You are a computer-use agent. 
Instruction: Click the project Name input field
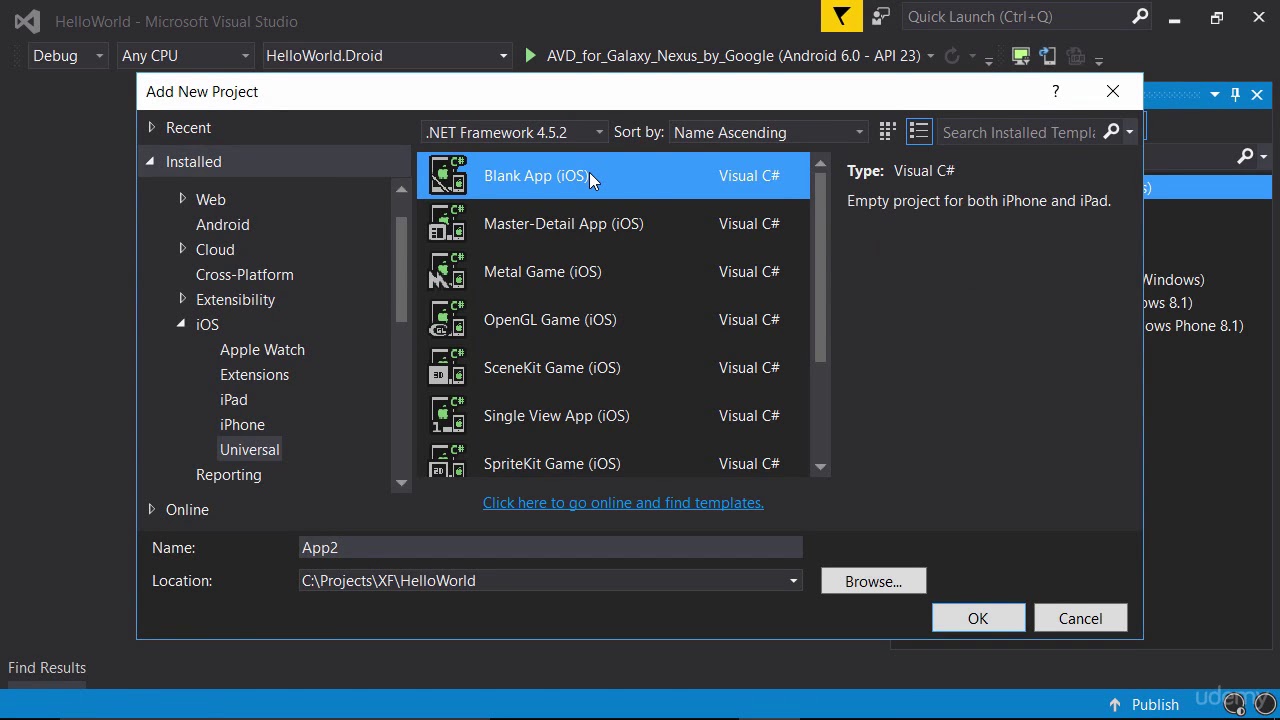click(x=551, y=547)
